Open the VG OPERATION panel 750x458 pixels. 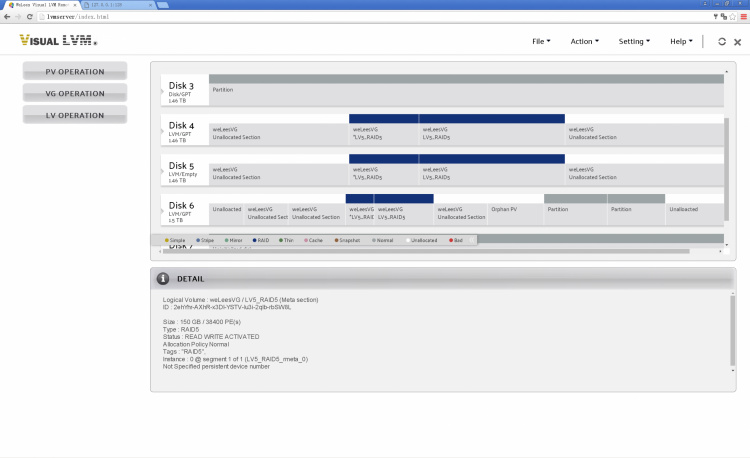(75, 94)
